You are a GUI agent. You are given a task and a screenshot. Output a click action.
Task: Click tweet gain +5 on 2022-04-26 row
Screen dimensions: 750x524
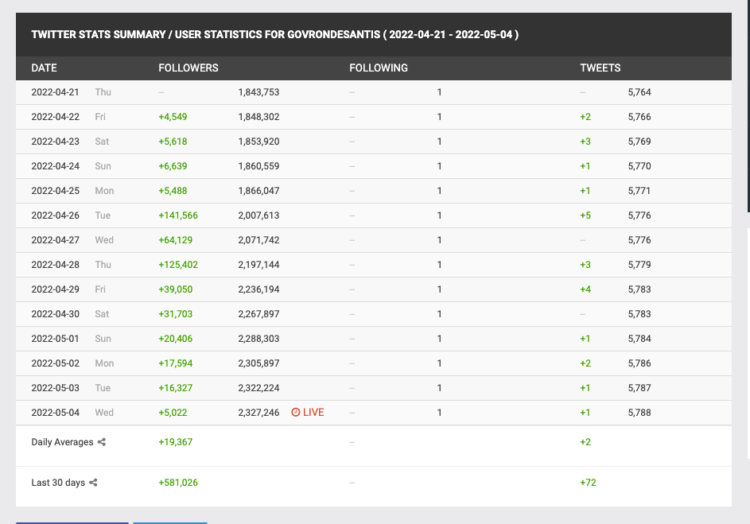pos(585,215)
